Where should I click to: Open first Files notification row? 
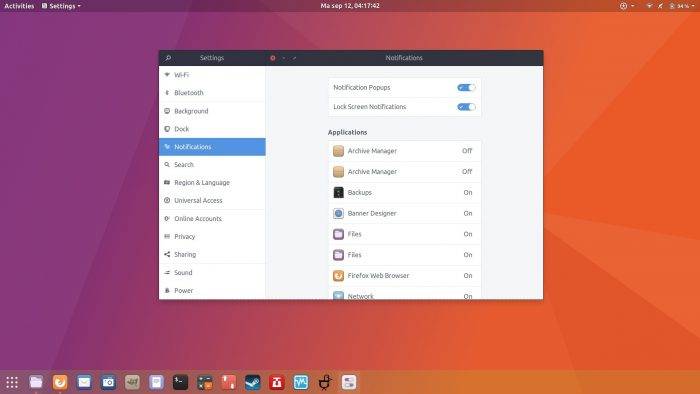404,234
